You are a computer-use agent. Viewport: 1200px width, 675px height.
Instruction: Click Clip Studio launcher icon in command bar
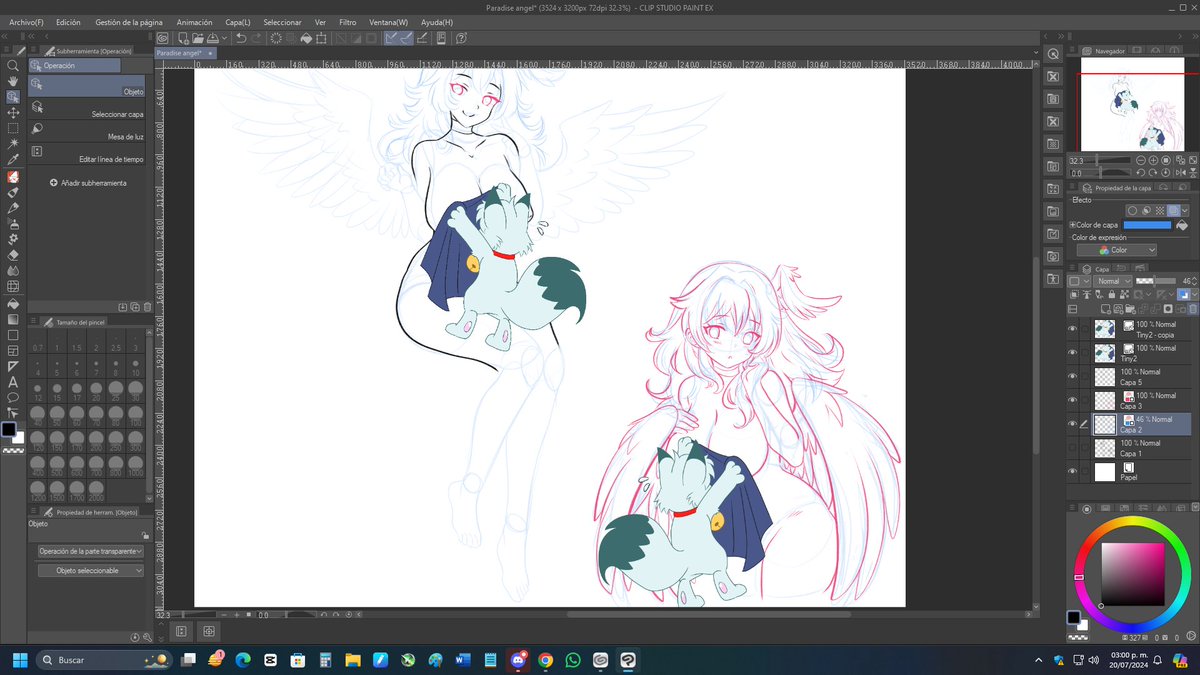[x=163, y=38]
